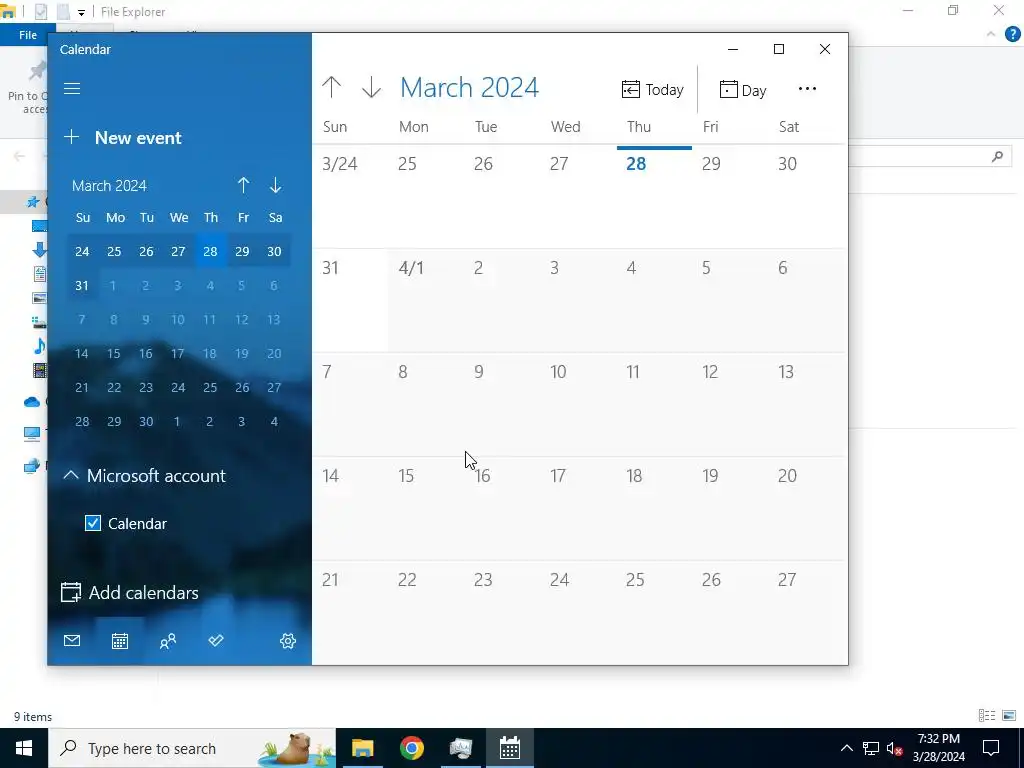Open the Calendar app taskbar icon
1024x768 pixels.
(x=509, y=748)
